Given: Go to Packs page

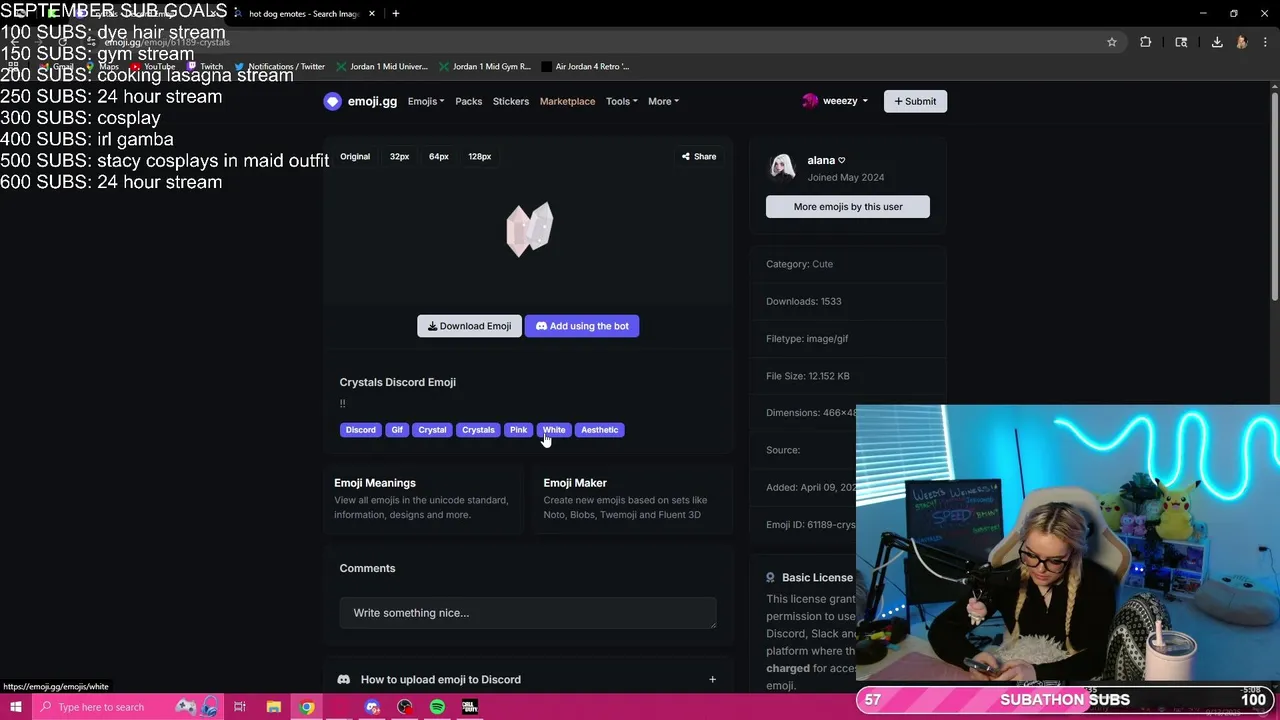Looking at the screenshot, I should (468, 101).
